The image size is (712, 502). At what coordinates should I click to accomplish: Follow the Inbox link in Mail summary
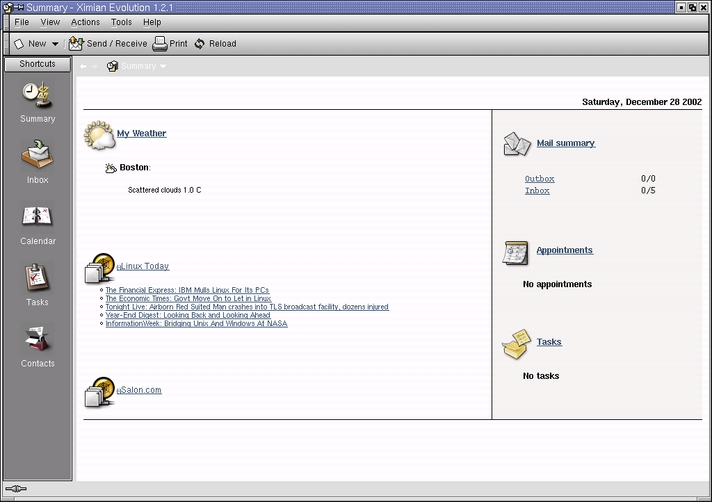[537, 191]
